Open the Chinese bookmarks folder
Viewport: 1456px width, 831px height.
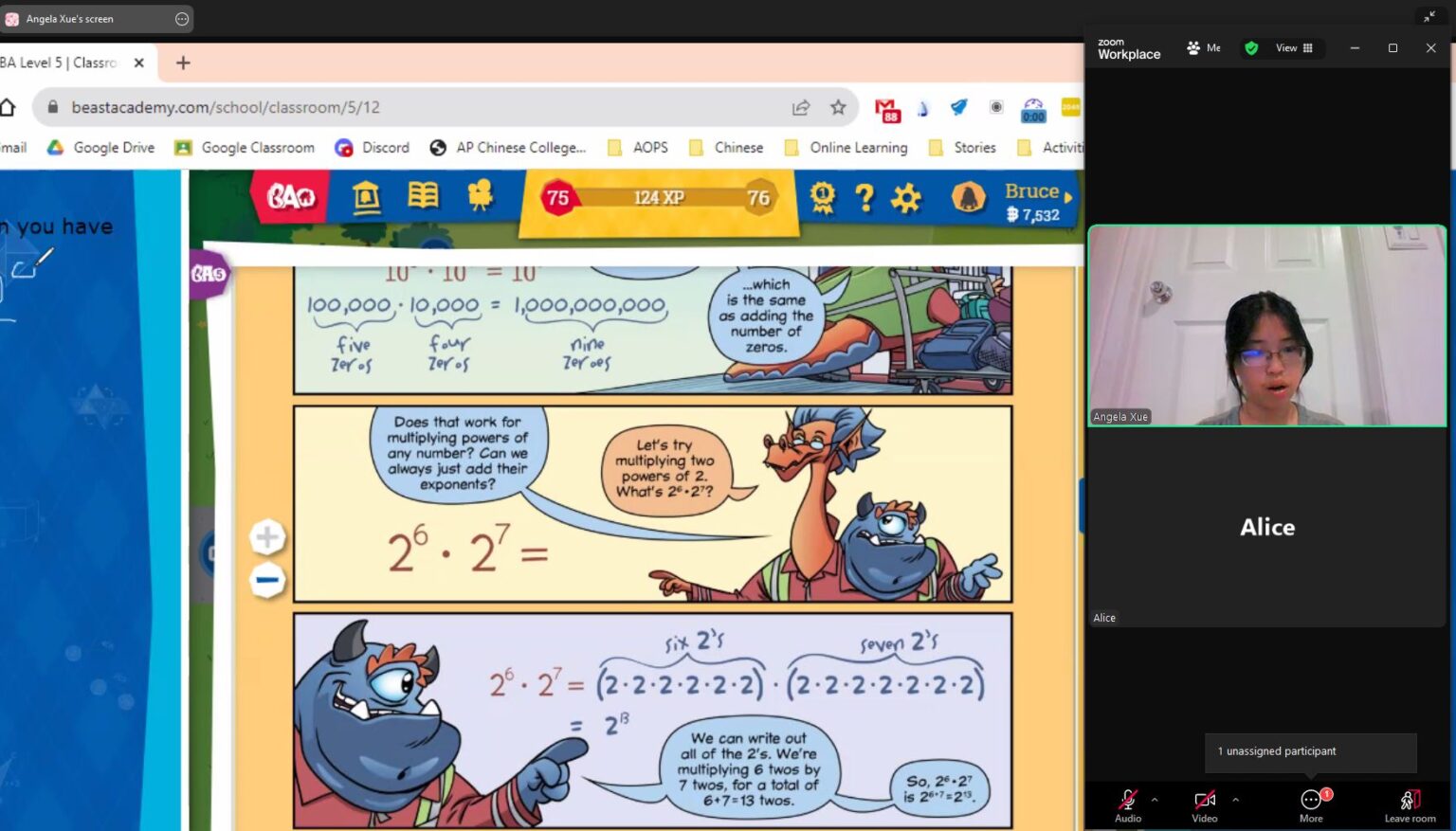pyautogui.click(x=726, y=148)
